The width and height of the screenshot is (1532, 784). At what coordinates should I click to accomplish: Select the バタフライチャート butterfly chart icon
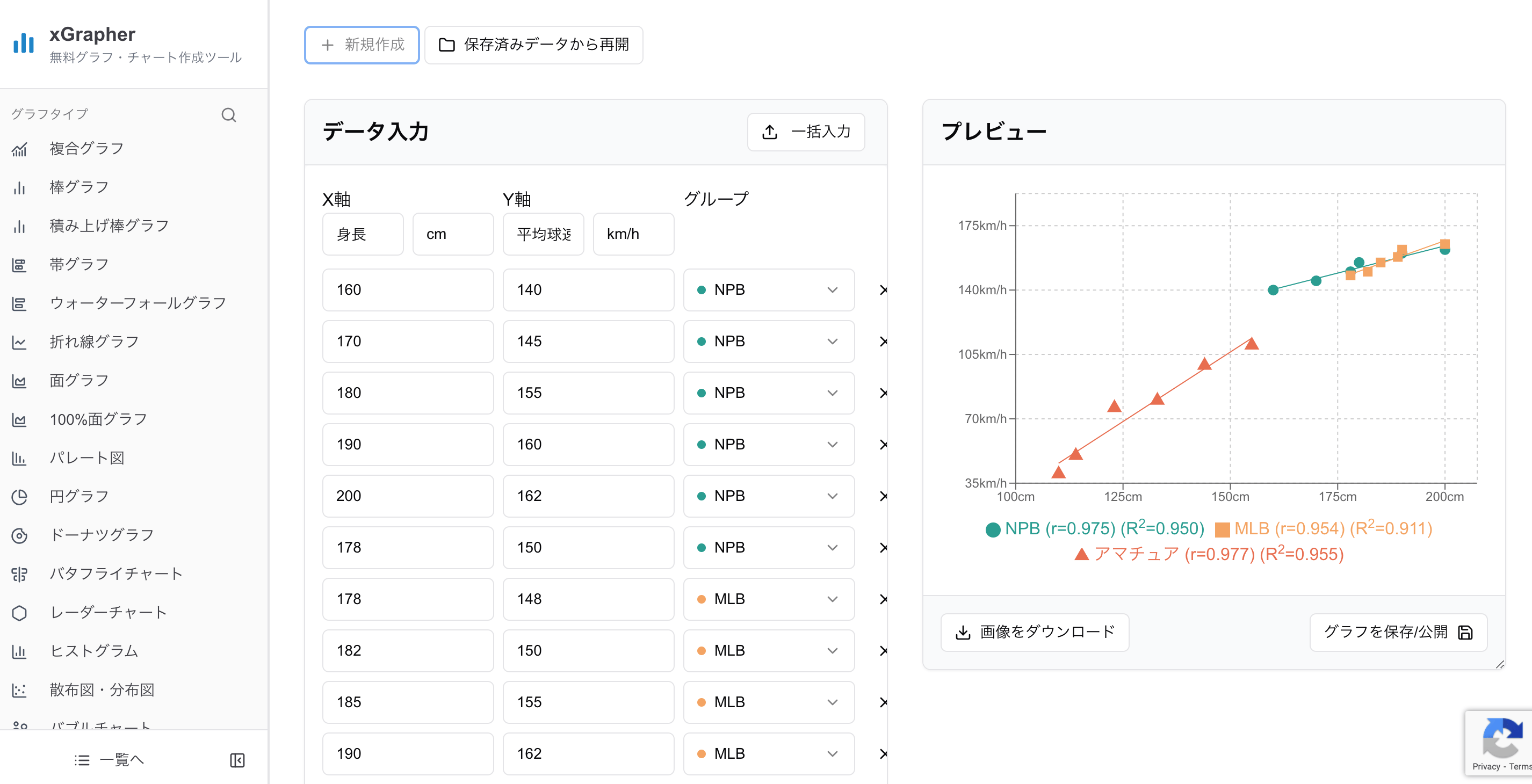point(20,574)
